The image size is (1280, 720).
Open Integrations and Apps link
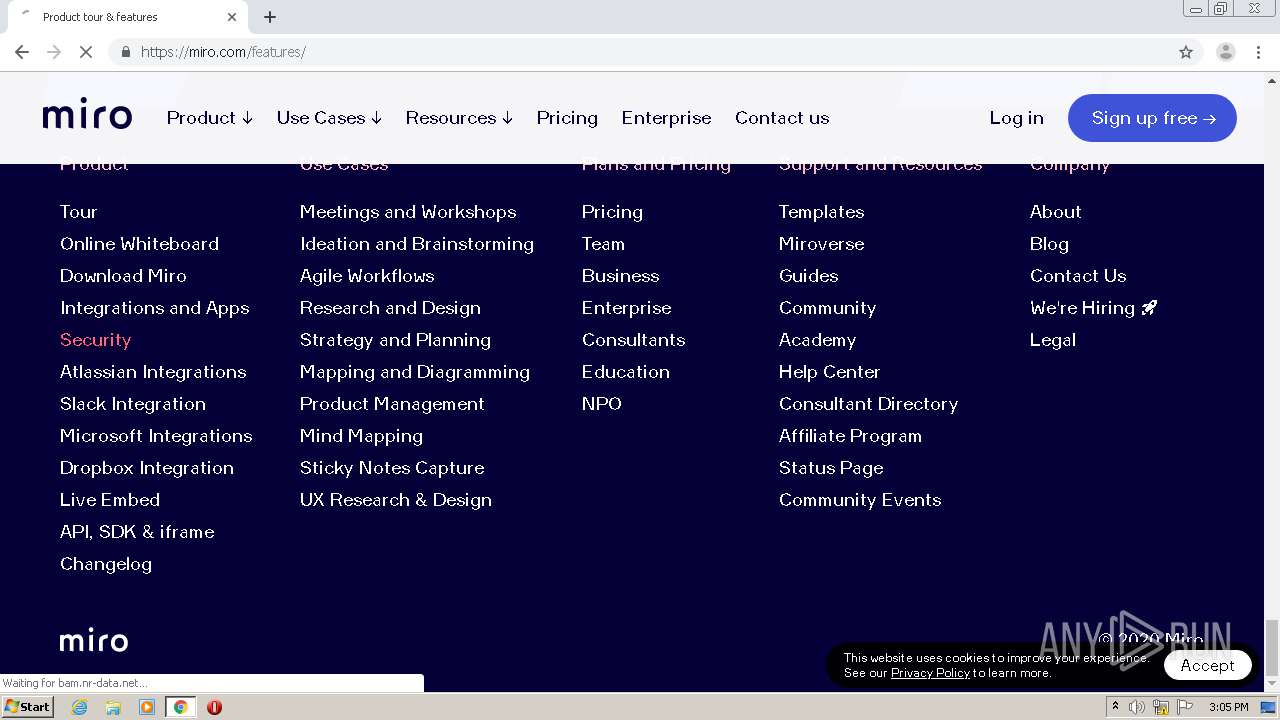(x=155, y=308)
